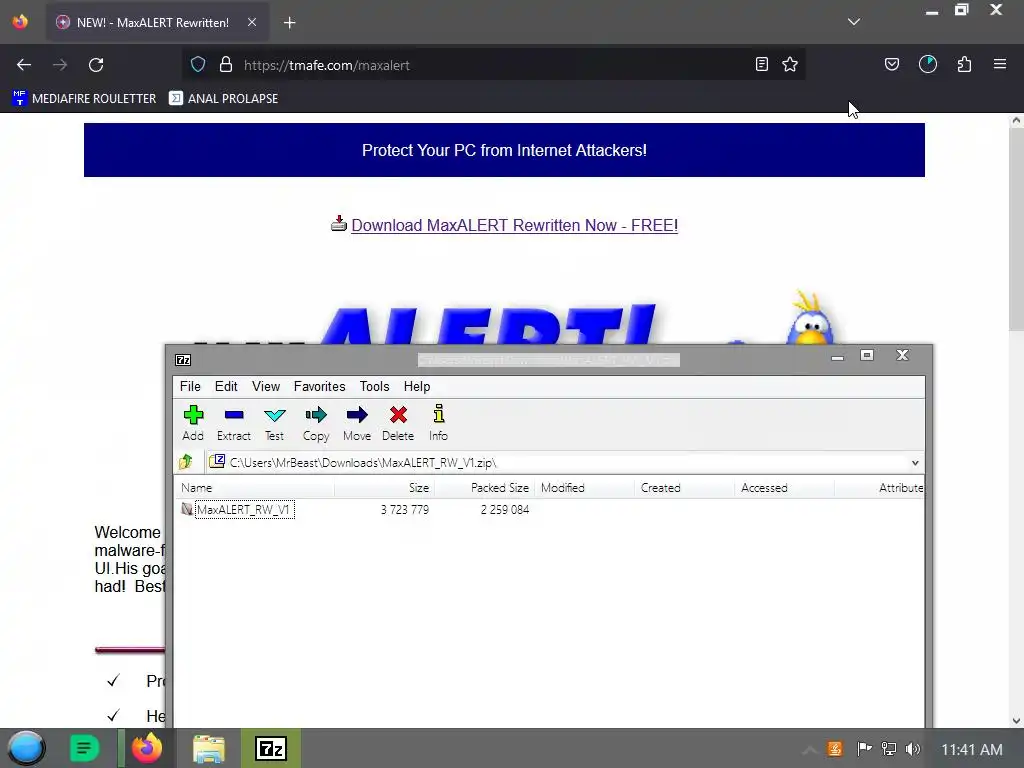Open the Firefox account icon
Screen dimensions: 1024x768
[928, 64]
